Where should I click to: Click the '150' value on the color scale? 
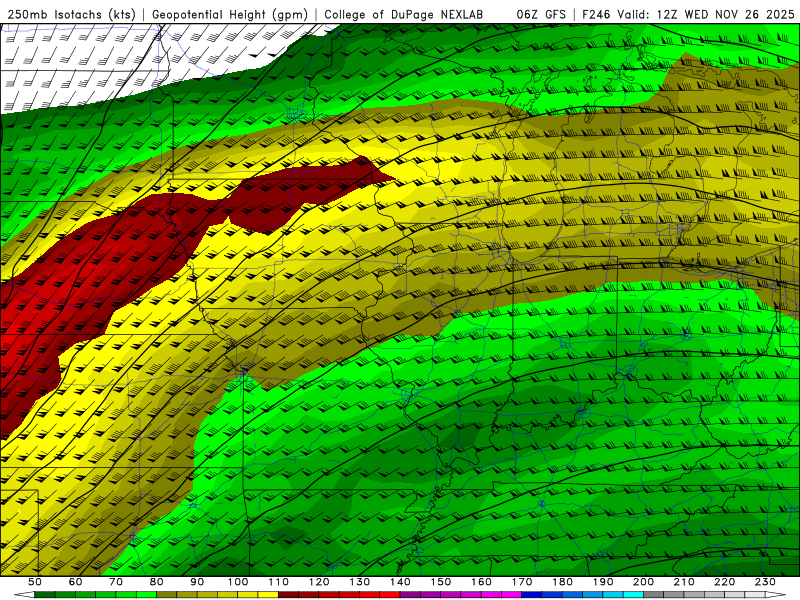[441, 582]
